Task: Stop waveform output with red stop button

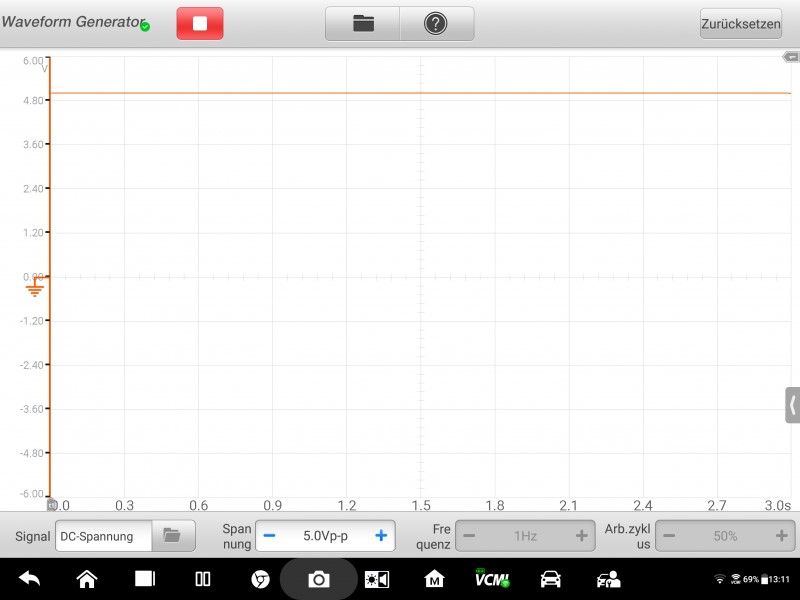Action: tap(199, 23)
